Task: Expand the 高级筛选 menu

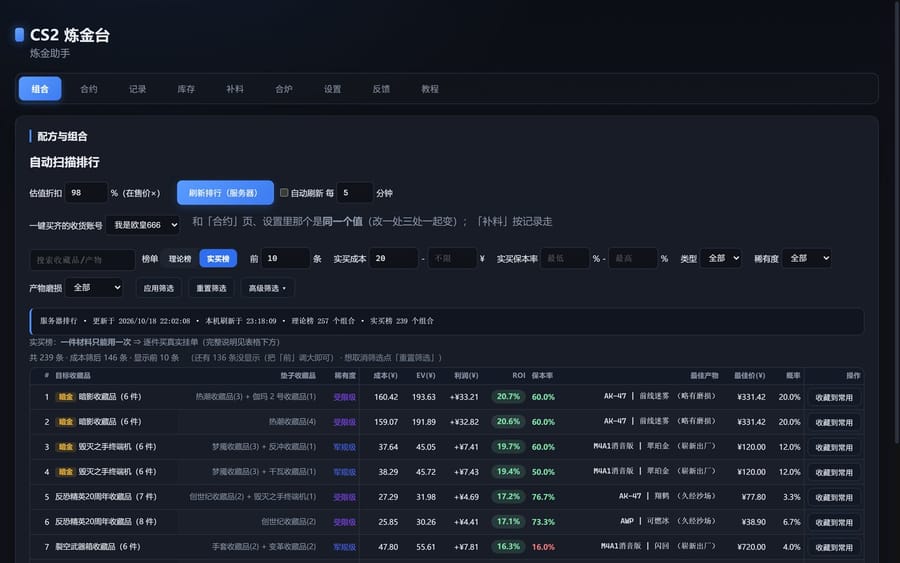Action: point(267,288)
